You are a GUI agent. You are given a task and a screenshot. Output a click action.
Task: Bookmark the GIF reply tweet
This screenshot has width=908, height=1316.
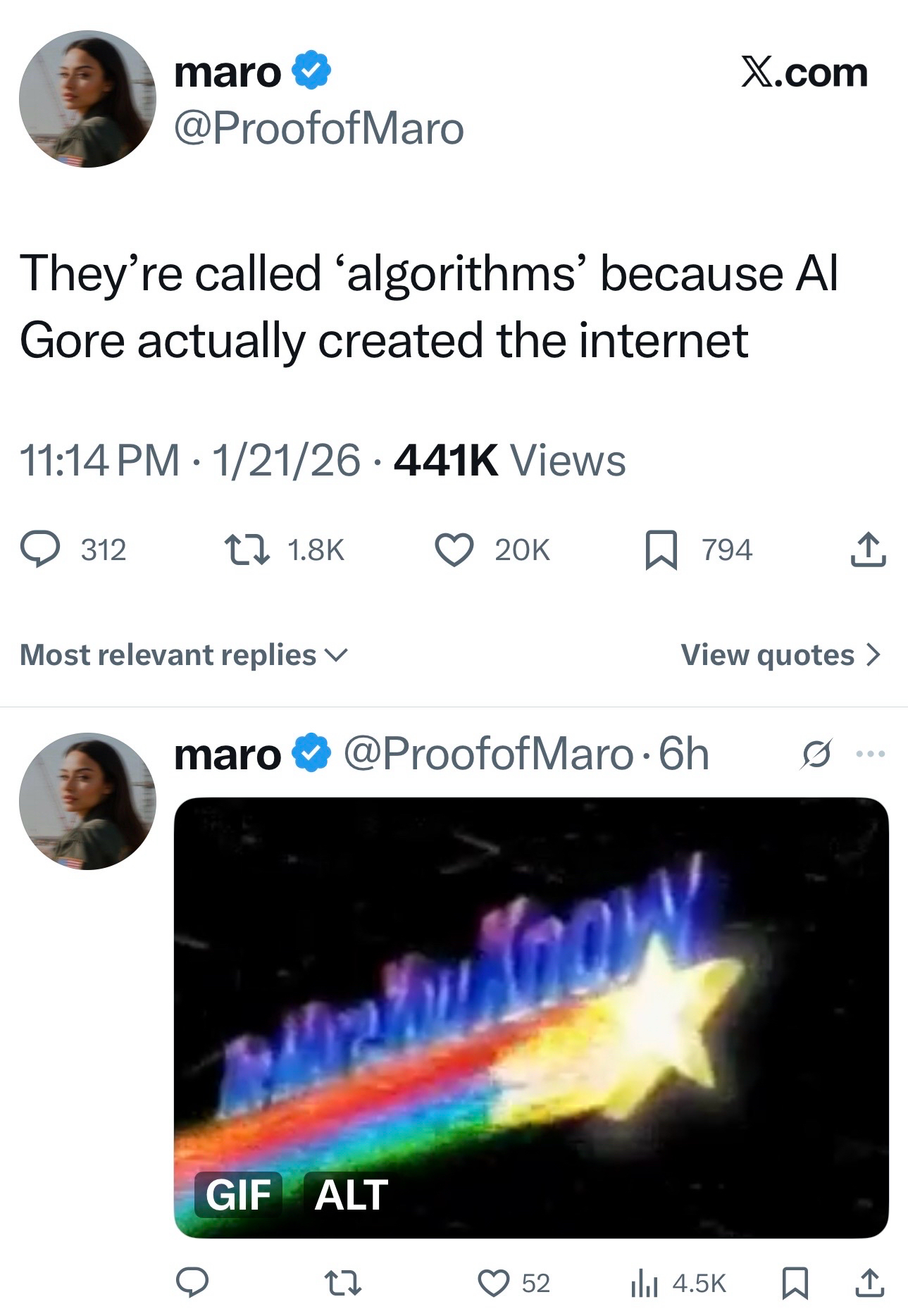[x=795, y=1284]
